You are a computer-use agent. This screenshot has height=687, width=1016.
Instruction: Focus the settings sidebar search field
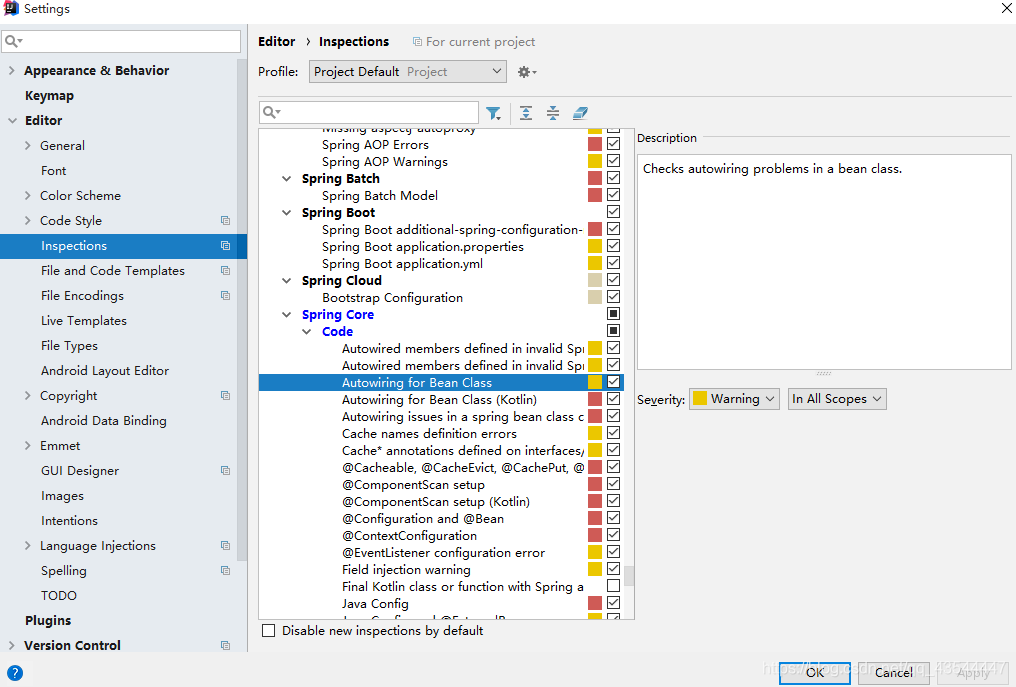click(x=121, y=41)
